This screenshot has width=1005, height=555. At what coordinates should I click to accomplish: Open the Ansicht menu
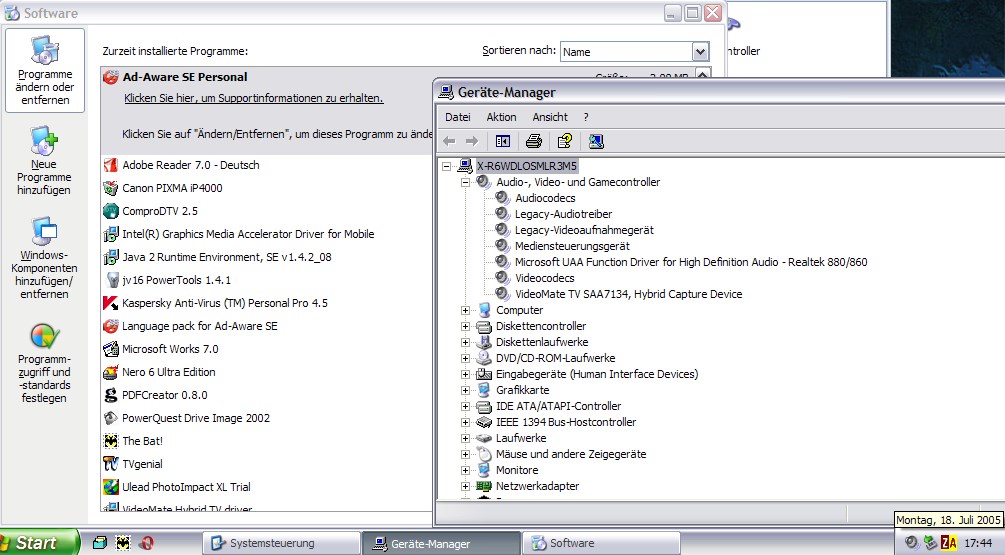pos(550,117)
